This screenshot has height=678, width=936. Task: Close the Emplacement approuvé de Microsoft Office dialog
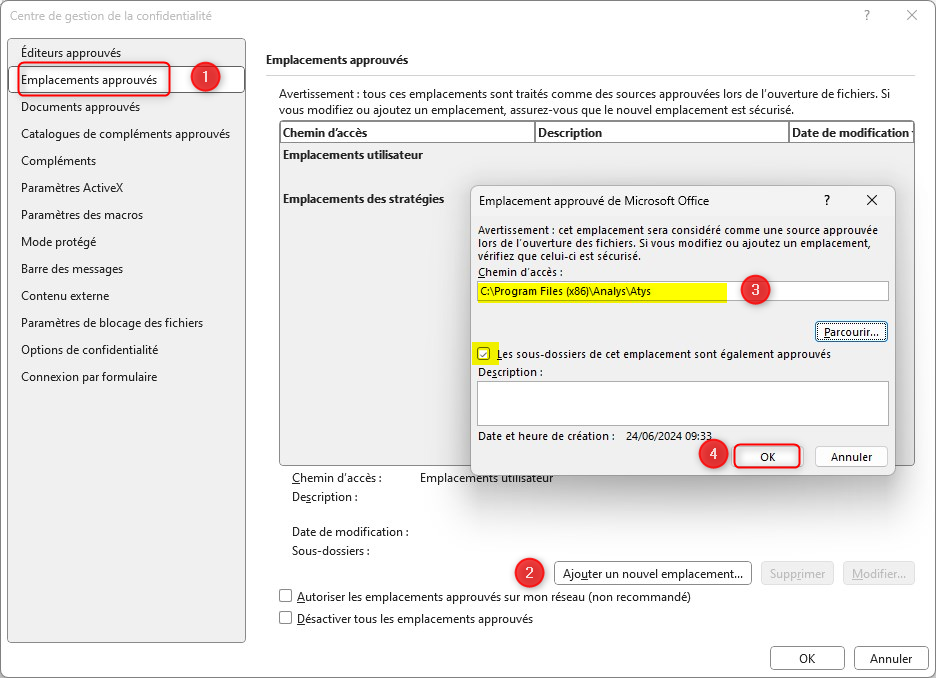871,200
